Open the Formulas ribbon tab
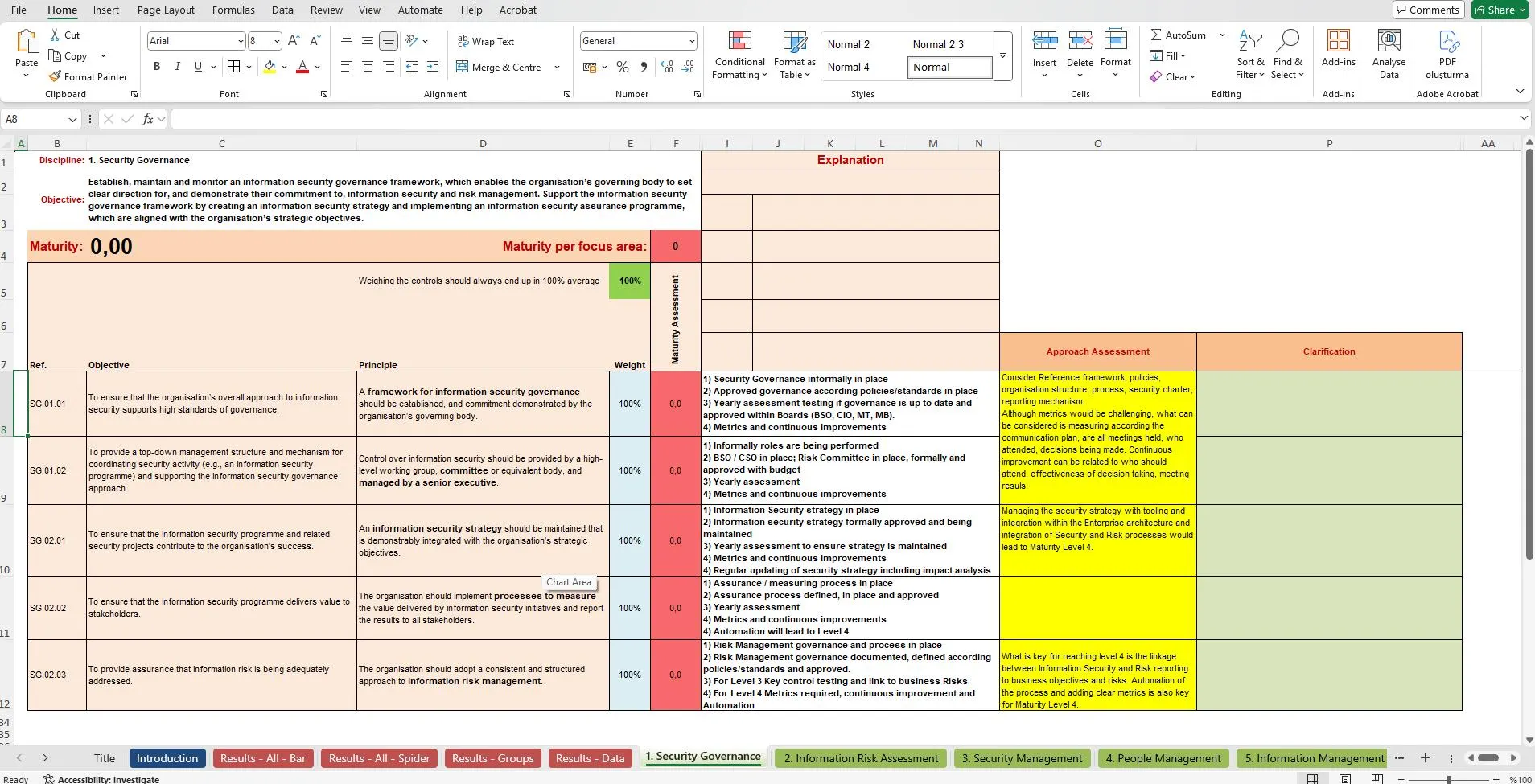This screenshot has height=784, width=1535. coord(233,10)
